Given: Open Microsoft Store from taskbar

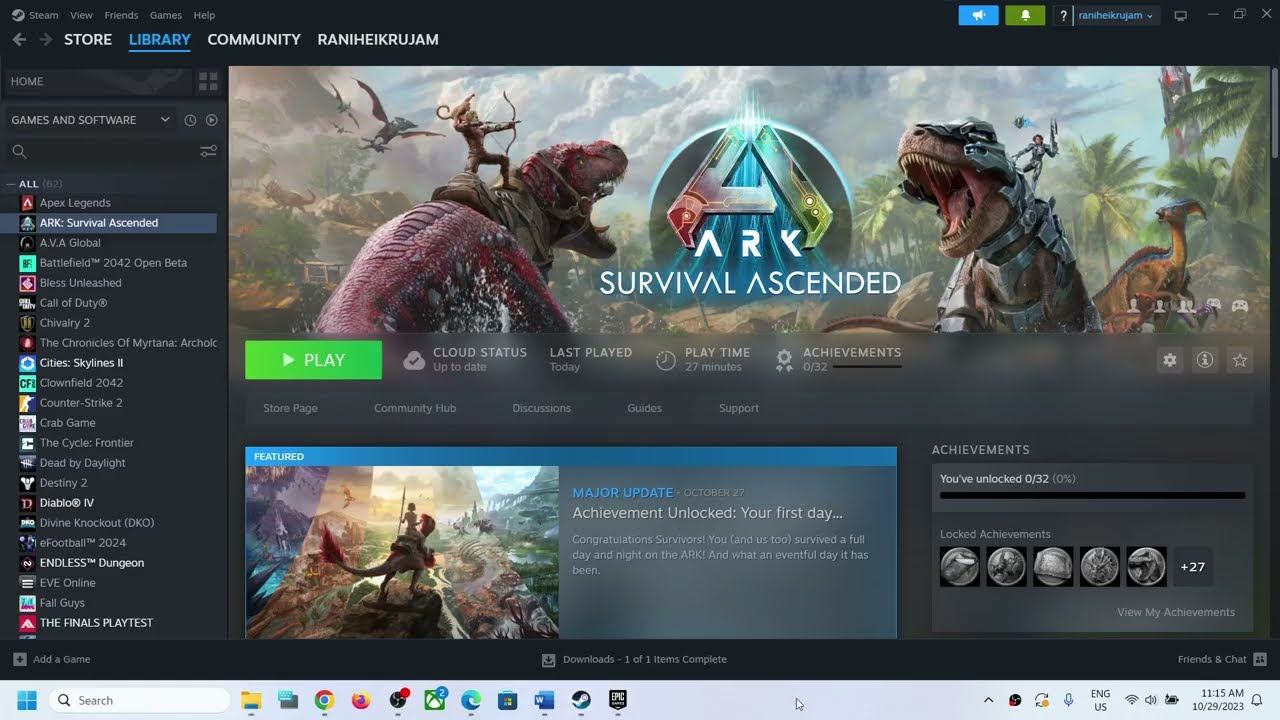Looking at the screenshot, I should click(508, 700).
